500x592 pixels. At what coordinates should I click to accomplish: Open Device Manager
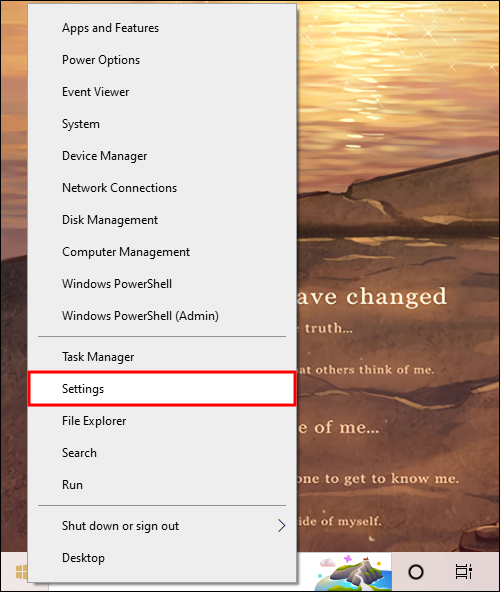(x=162, y=156)
